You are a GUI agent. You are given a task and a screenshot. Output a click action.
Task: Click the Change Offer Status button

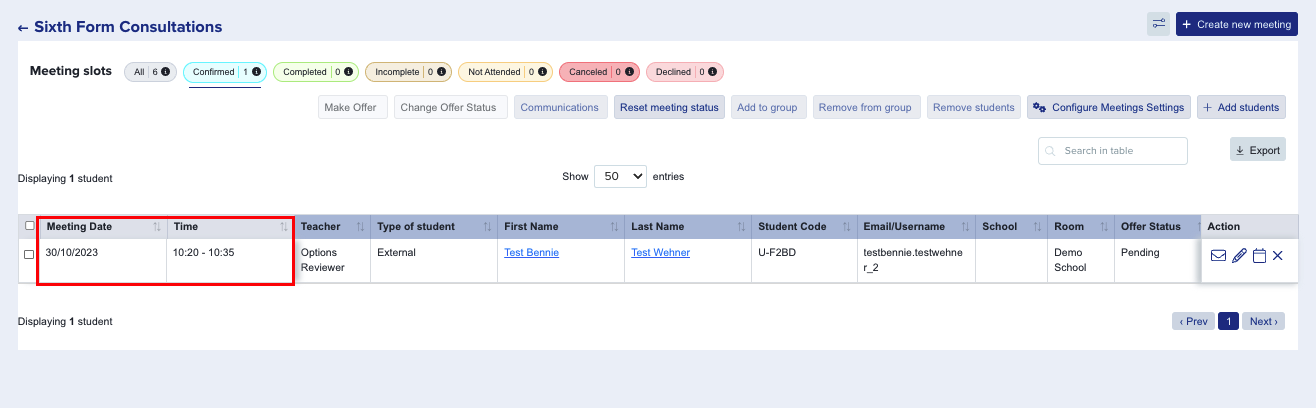[x=451, y=107]
